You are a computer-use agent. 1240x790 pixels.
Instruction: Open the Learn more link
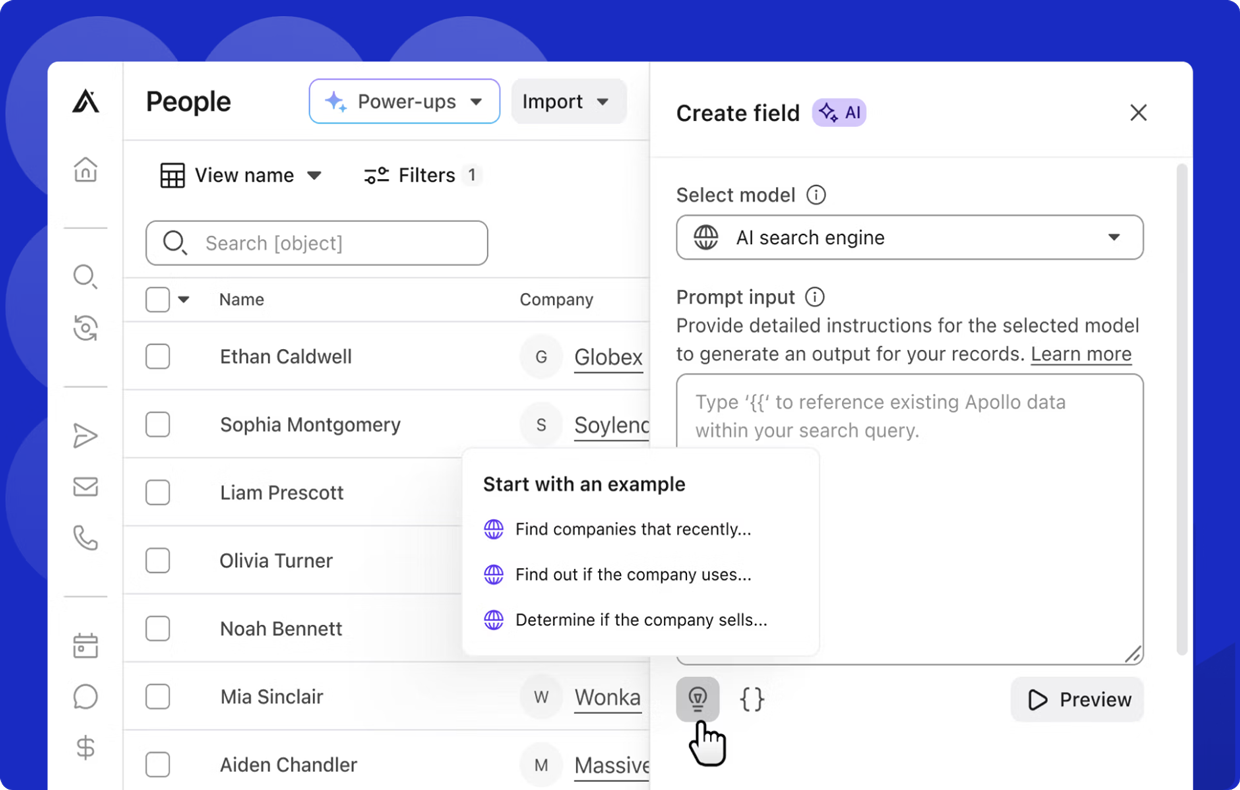point(1081,354)
